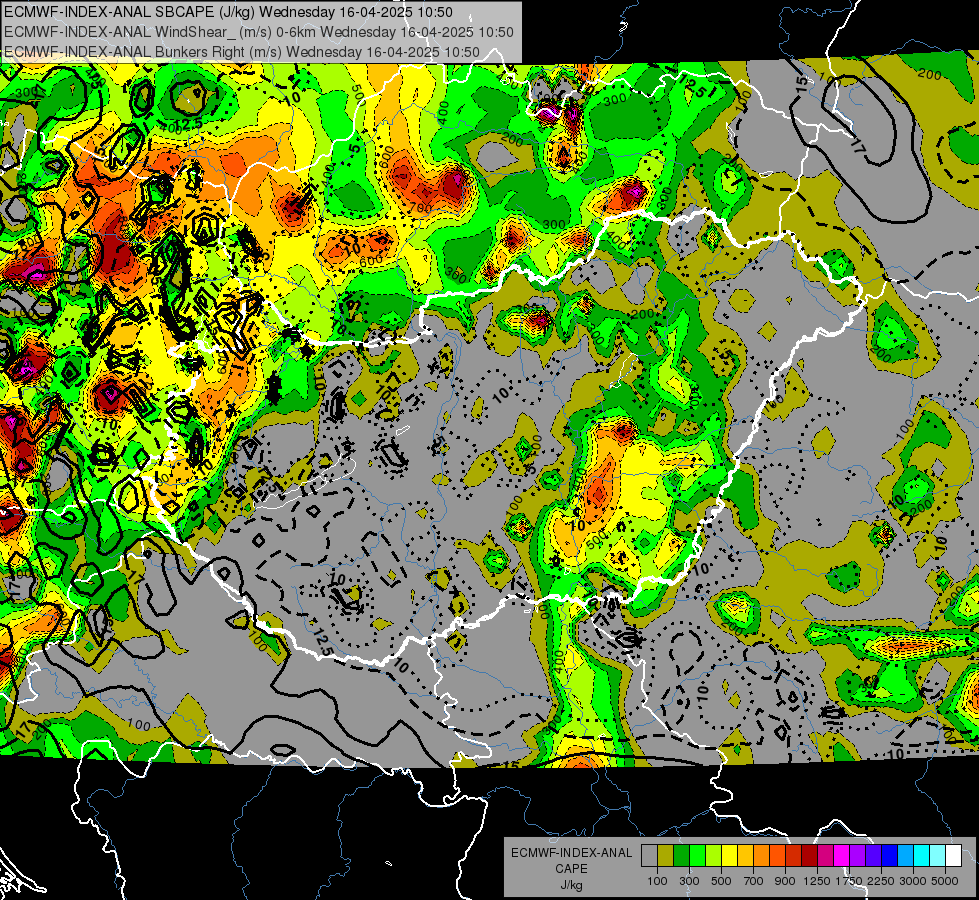Click the WindShear 0-6km title line

tap(258, 32)
